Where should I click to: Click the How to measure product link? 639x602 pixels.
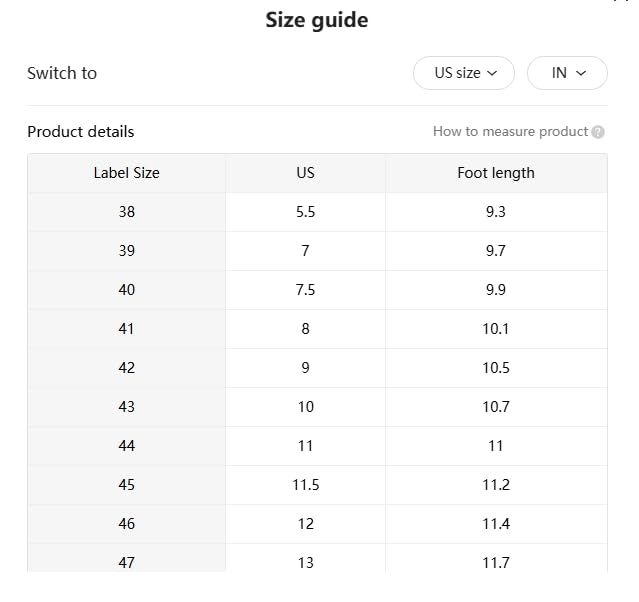(510, 131)
